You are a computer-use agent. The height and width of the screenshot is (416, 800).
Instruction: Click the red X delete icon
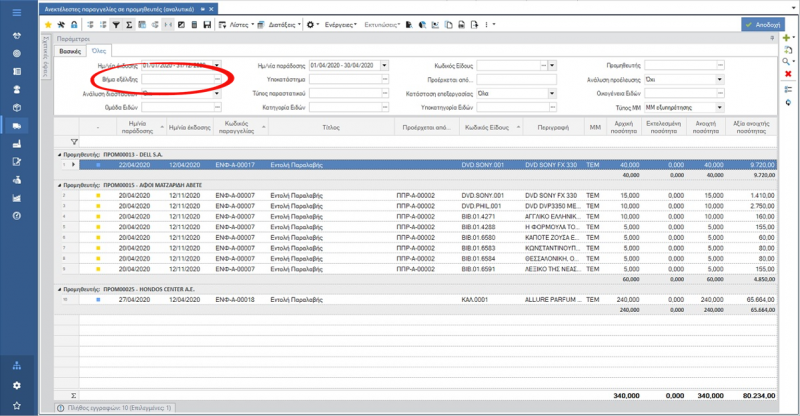click(x=788, y=74)
